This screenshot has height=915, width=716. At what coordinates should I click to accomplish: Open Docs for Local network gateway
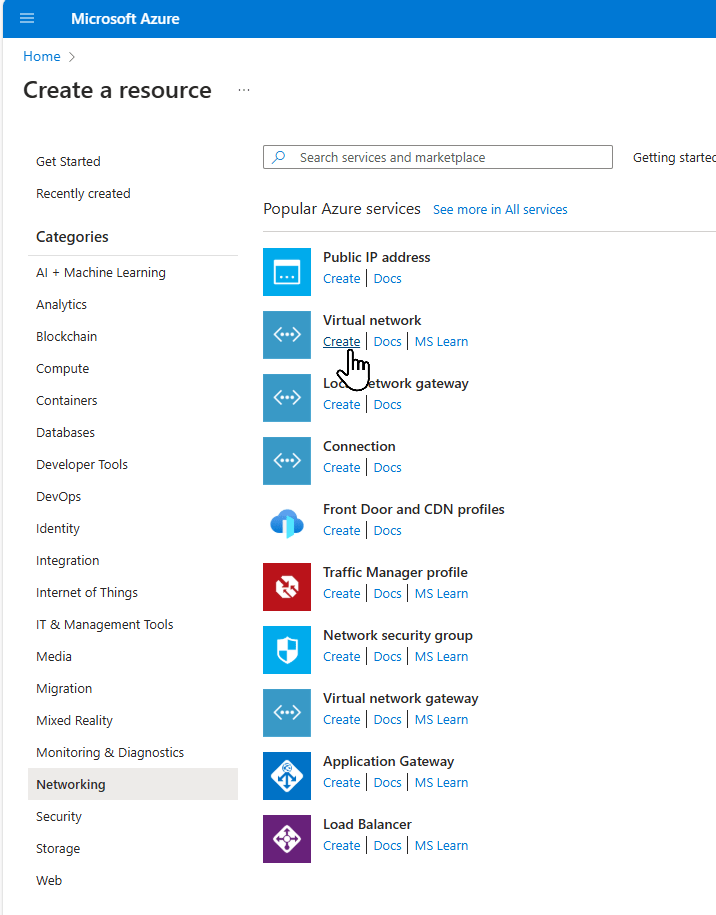click(x=387, y=405)
